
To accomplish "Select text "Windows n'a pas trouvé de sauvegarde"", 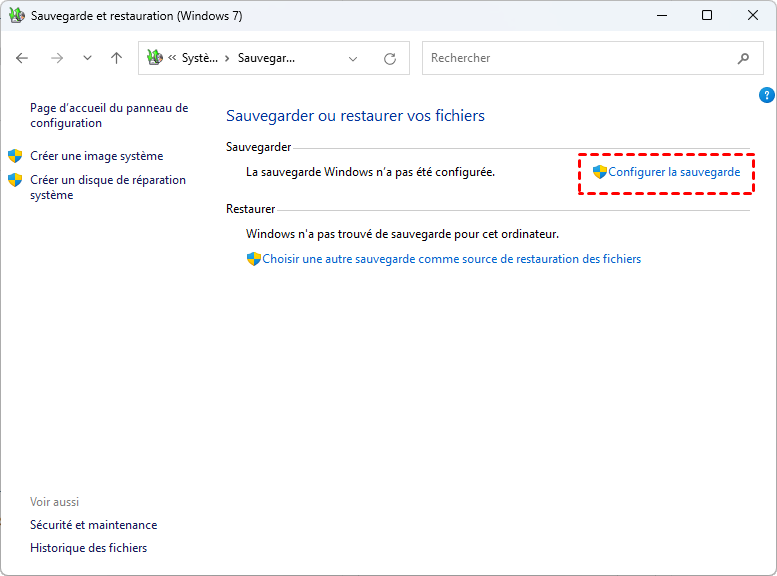I will [349, 233].
